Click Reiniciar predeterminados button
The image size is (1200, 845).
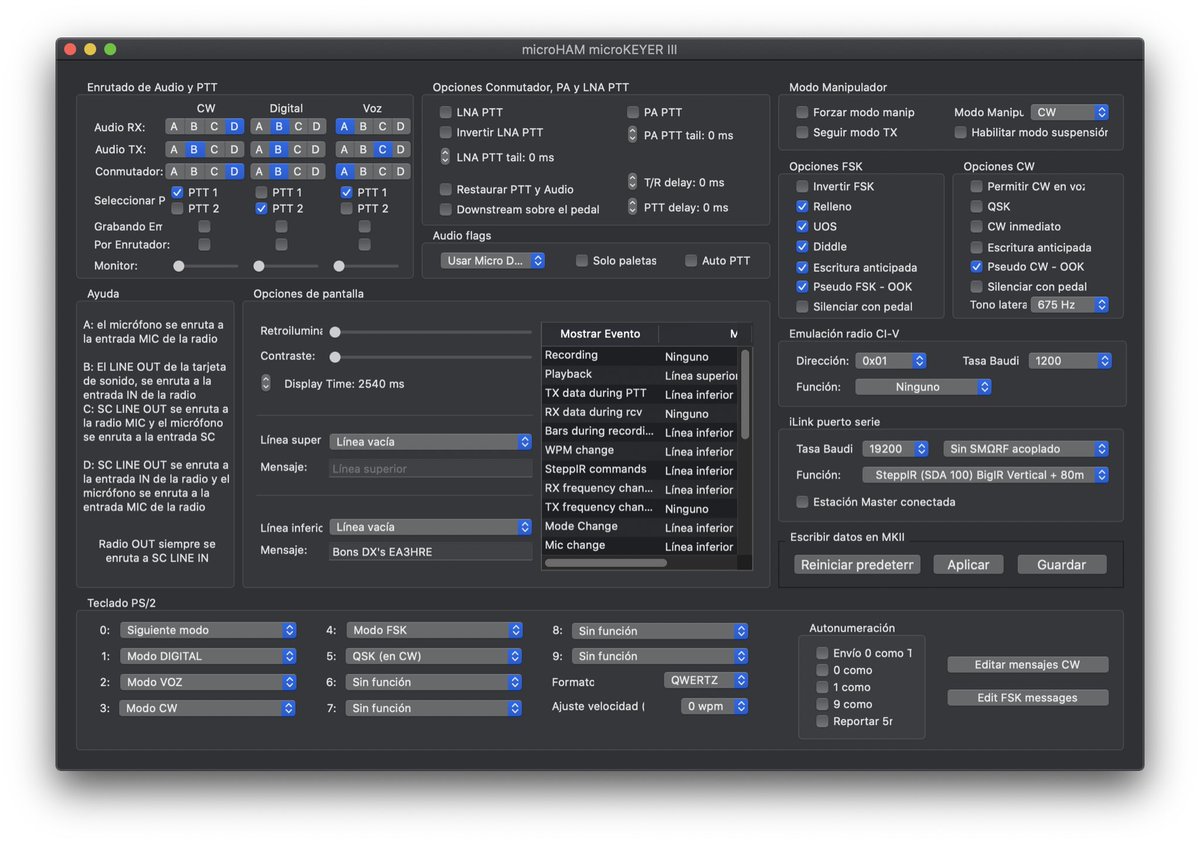pyautogui.click(x=857, y=565)
